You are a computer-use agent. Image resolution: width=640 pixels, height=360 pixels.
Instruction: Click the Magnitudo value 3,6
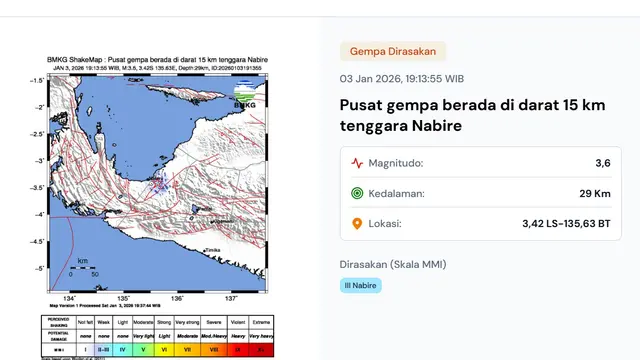tap(603, 163)
